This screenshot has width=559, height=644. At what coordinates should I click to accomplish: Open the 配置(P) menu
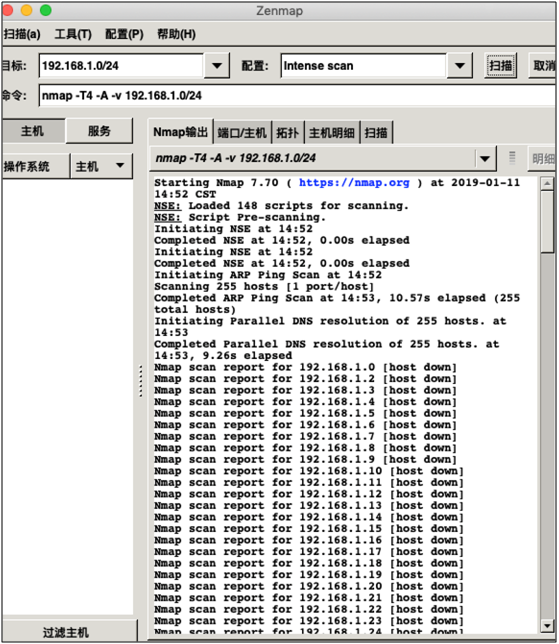coord(124,34)
